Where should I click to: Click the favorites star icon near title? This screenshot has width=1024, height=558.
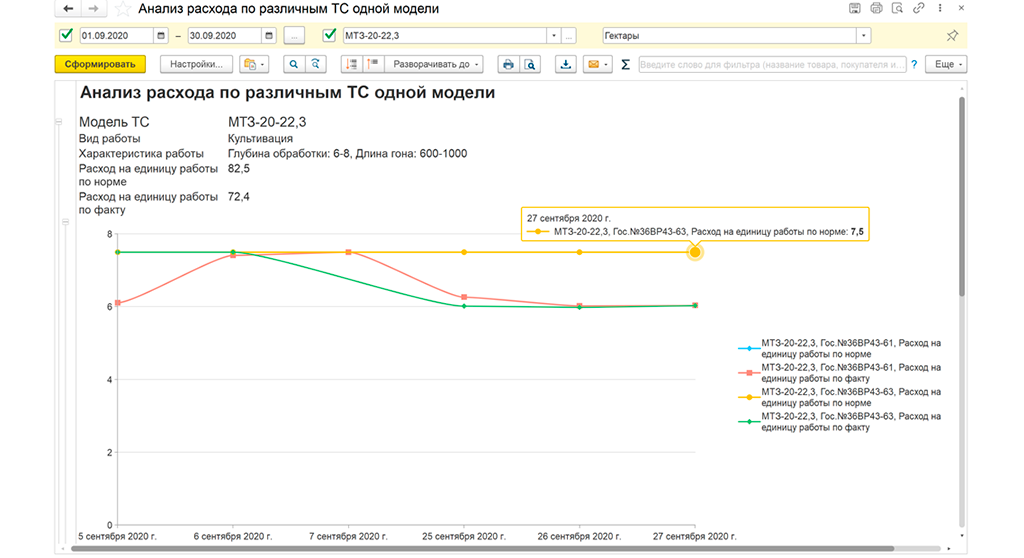coord(122,9)
